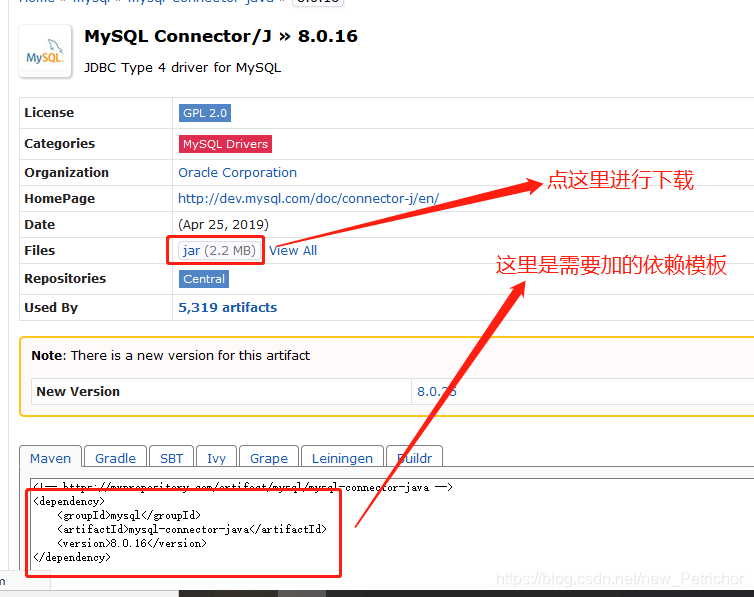Viewport: 754px width, 597px height.
Task: Click the MySQL logo thumbnail
Action: coord(45,51)
